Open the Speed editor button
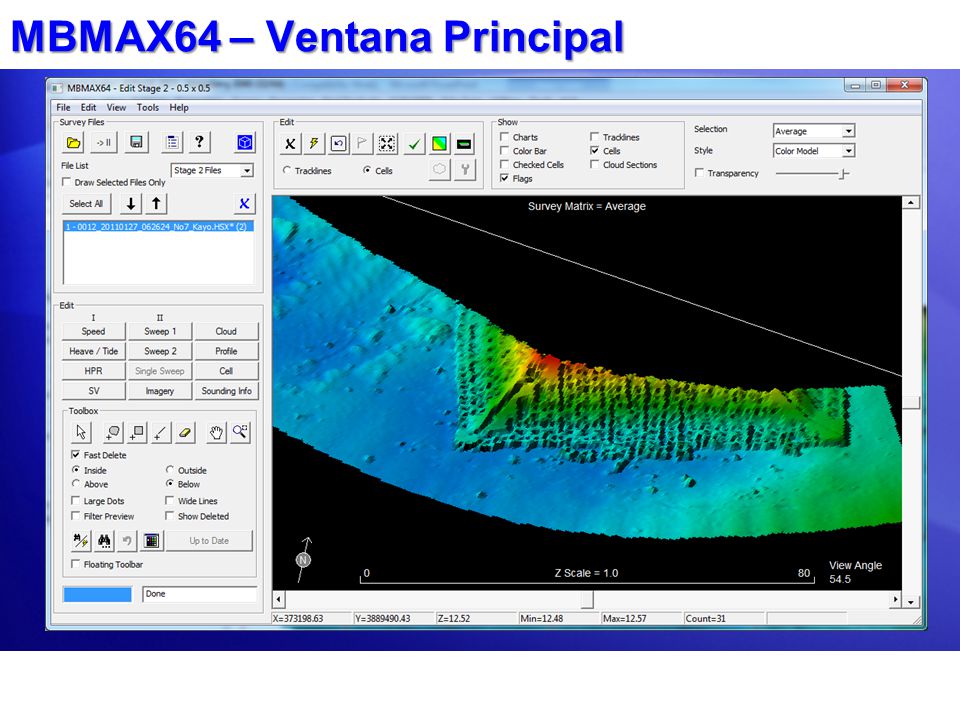 click(x=94, y=331)
